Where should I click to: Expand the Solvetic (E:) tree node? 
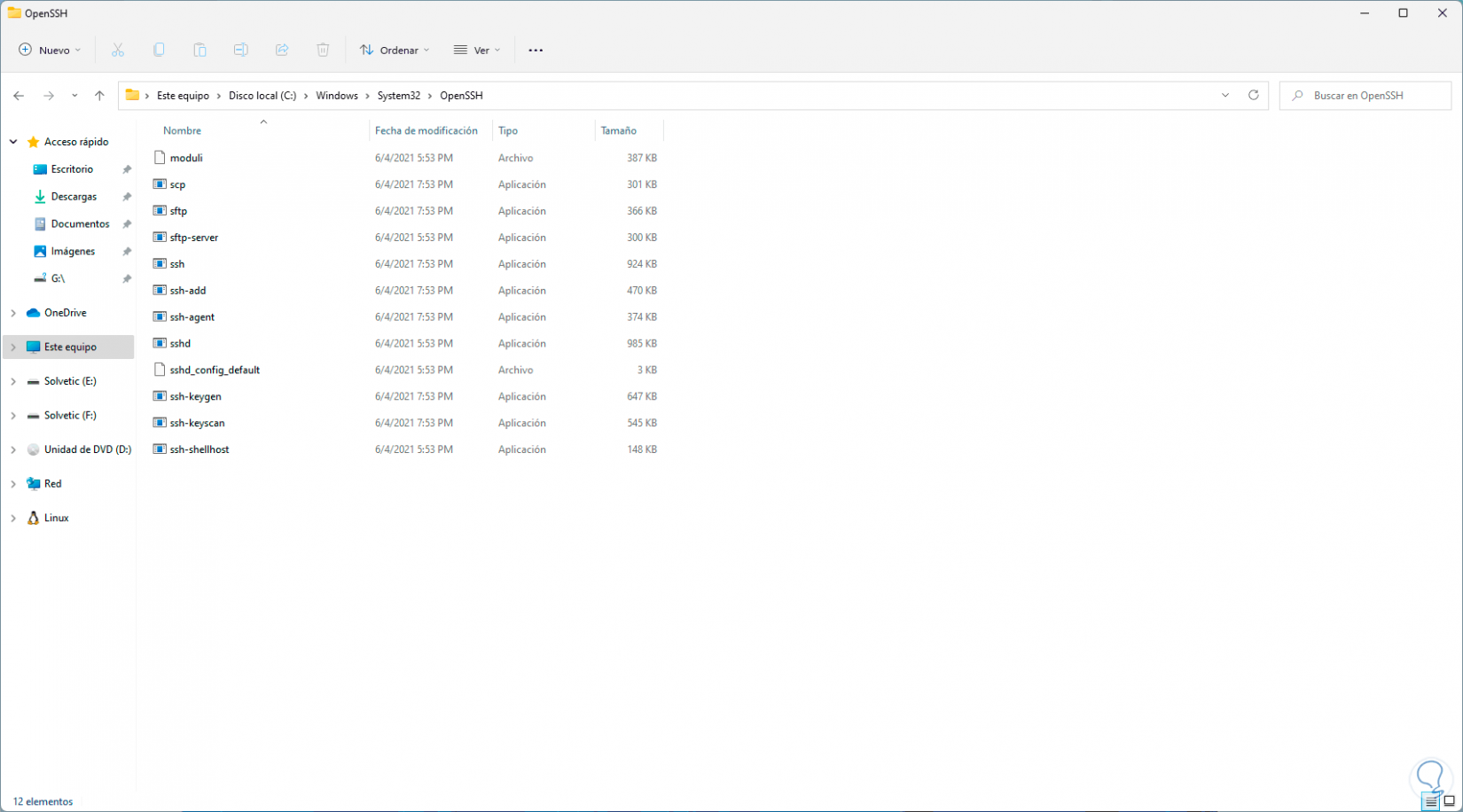[x=13, y=381]
